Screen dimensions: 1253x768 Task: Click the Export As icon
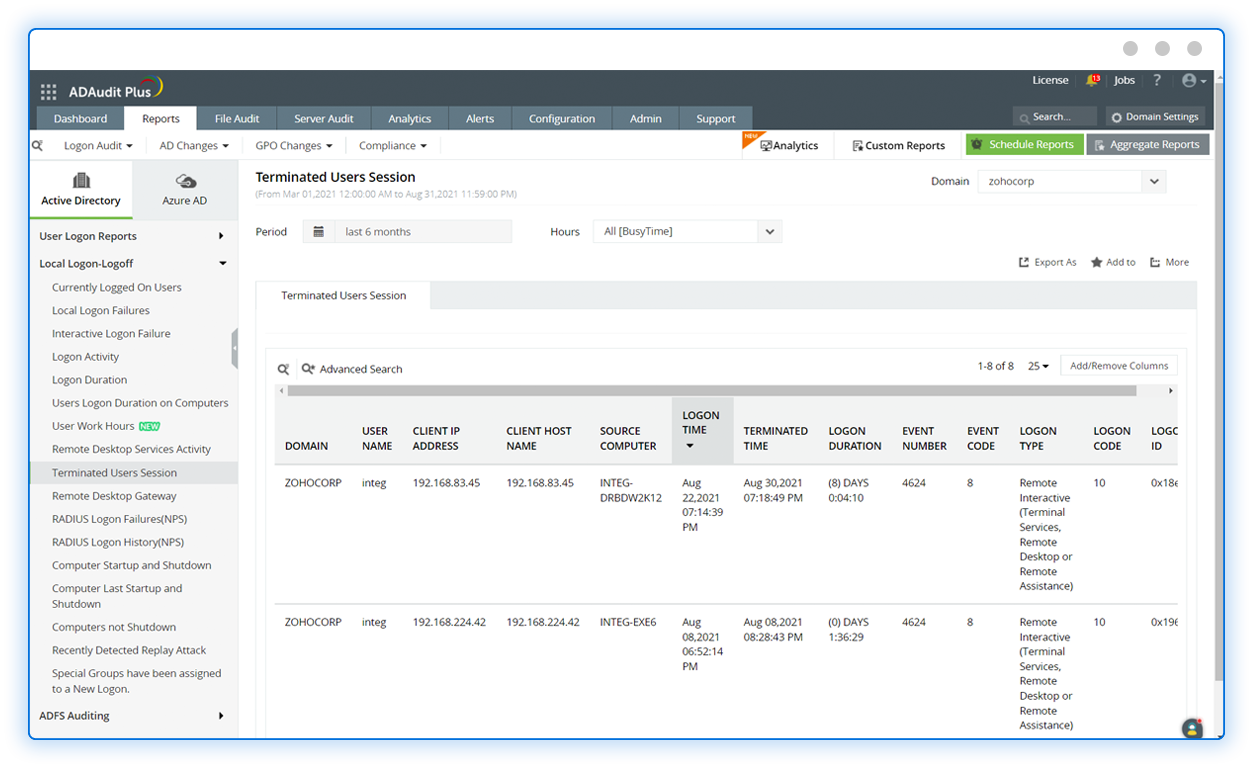(1024, 262)
